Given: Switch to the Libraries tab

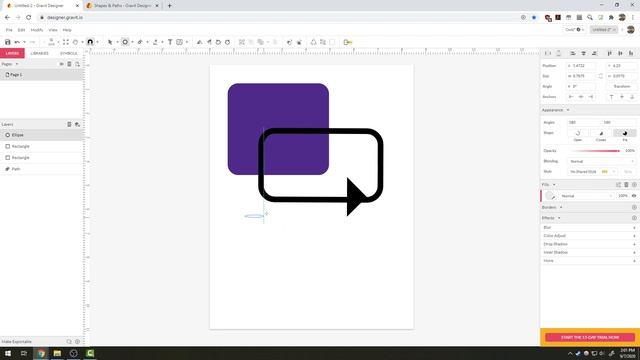Looking at the screenshot, I should (40, 53).
